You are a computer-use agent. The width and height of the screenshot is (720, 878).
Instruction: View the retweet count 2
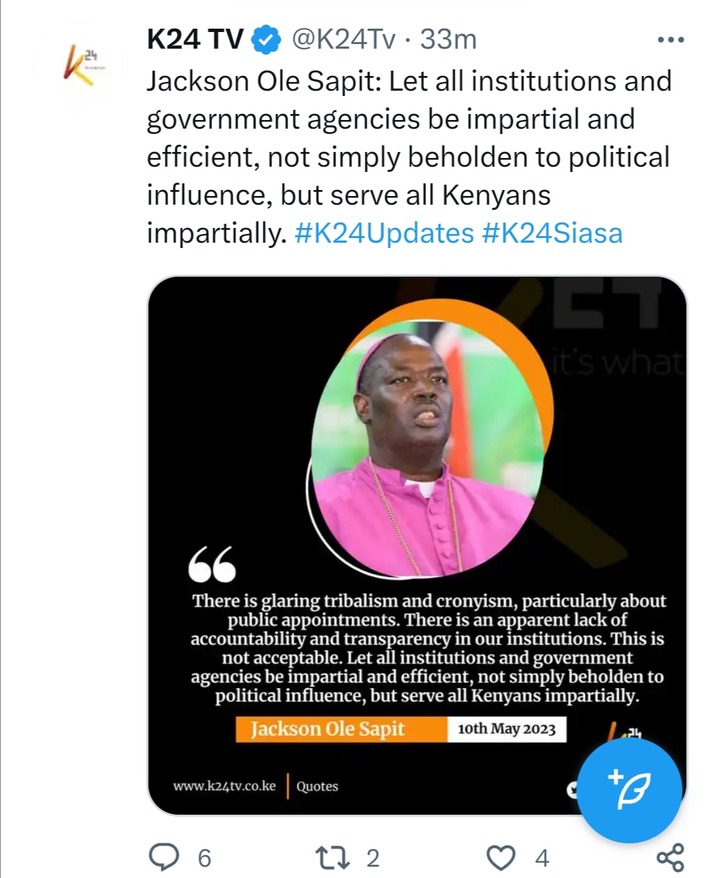tap(373, 858)
